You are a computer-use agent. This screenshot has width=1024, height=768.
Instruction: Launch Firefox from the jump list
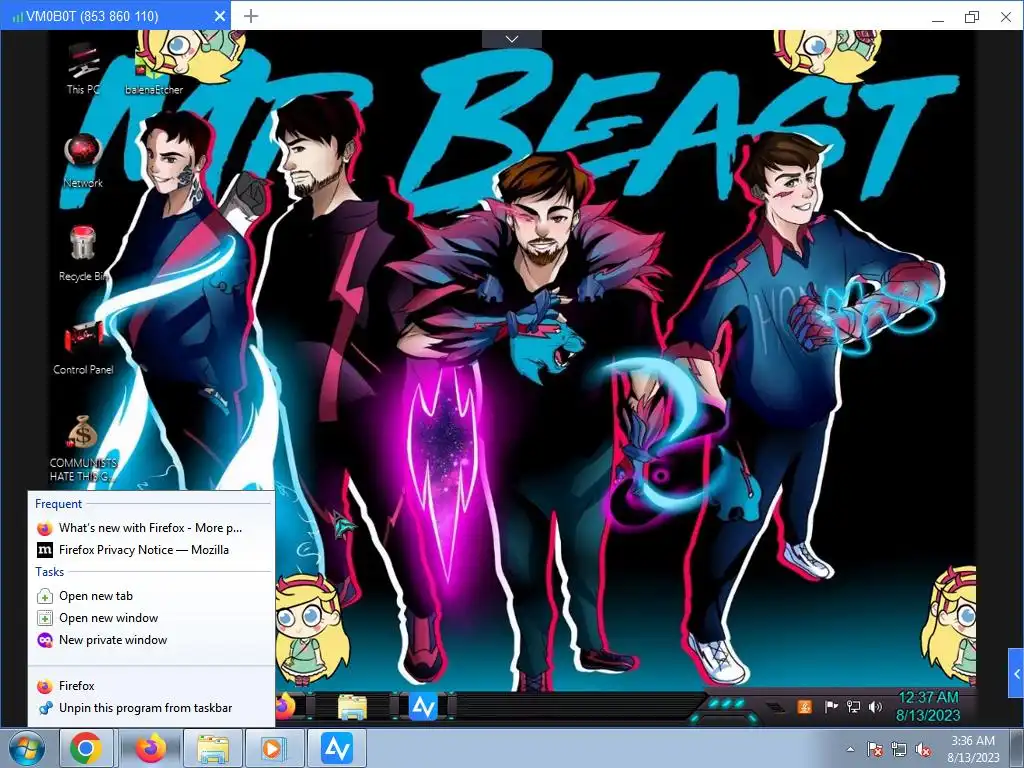pyautogui.click(x=150, y=686)
